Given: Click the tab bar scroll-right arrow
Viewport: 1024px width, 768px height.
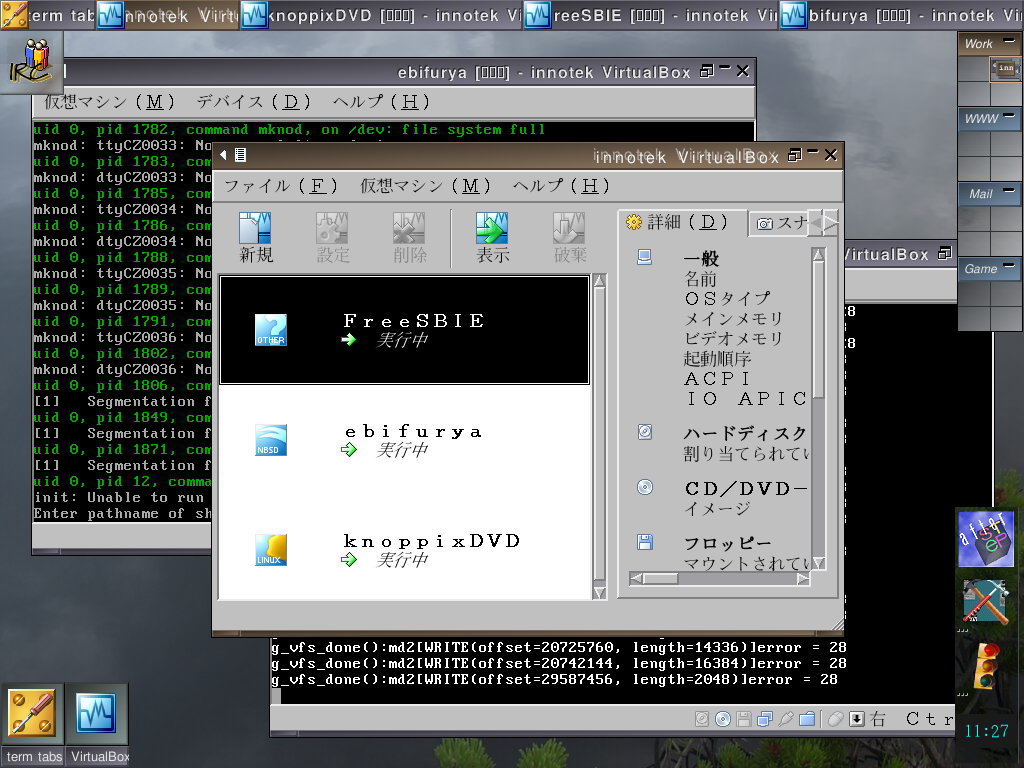Looking at the screenshot, I should tap(831, 223).
